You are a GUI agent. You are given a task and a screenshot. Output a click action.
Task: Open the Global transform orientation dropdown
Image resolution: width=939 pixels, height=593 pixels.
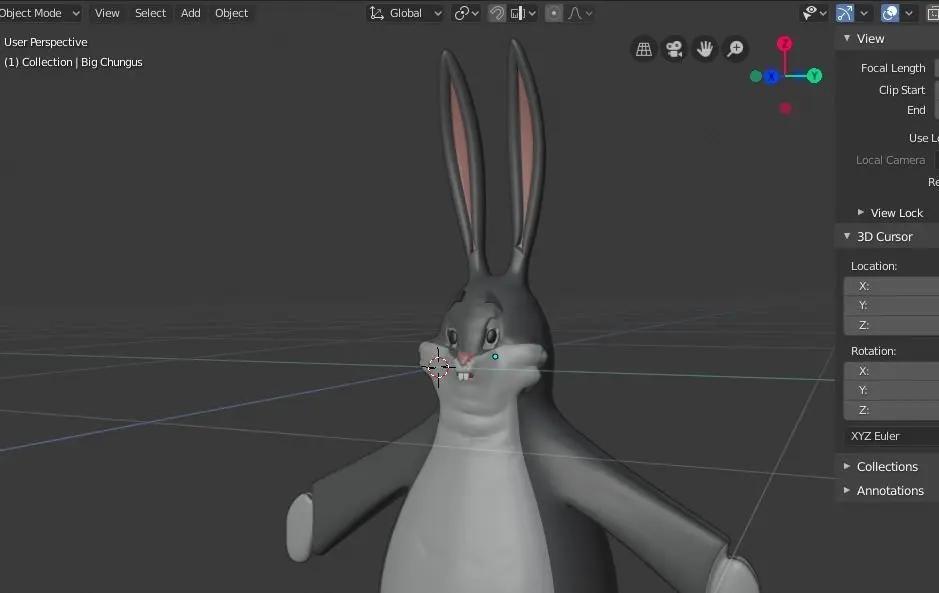coord(405,13)
